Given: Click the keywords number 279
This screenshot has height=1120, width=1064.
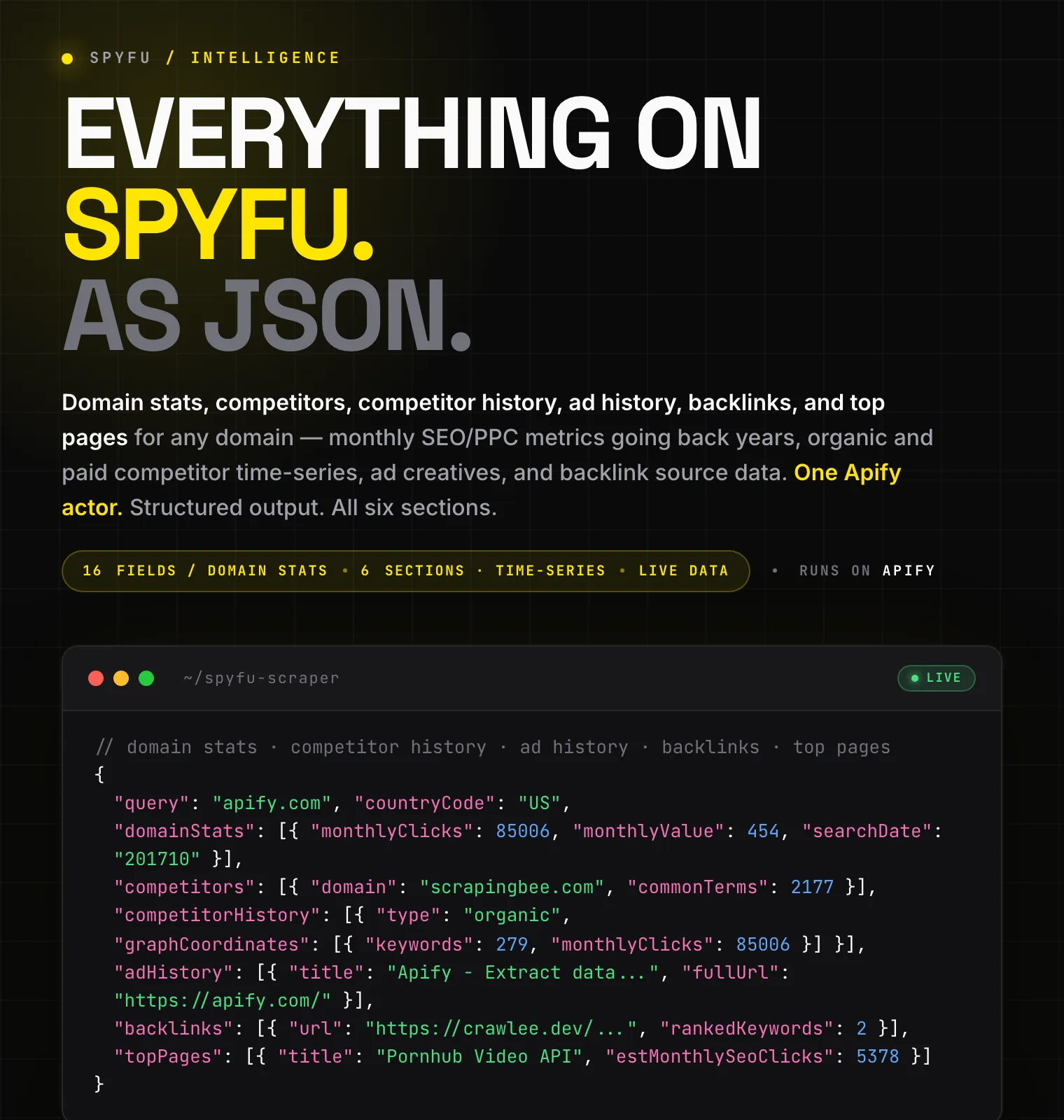Looking at the screenshot, I should 512,944.
